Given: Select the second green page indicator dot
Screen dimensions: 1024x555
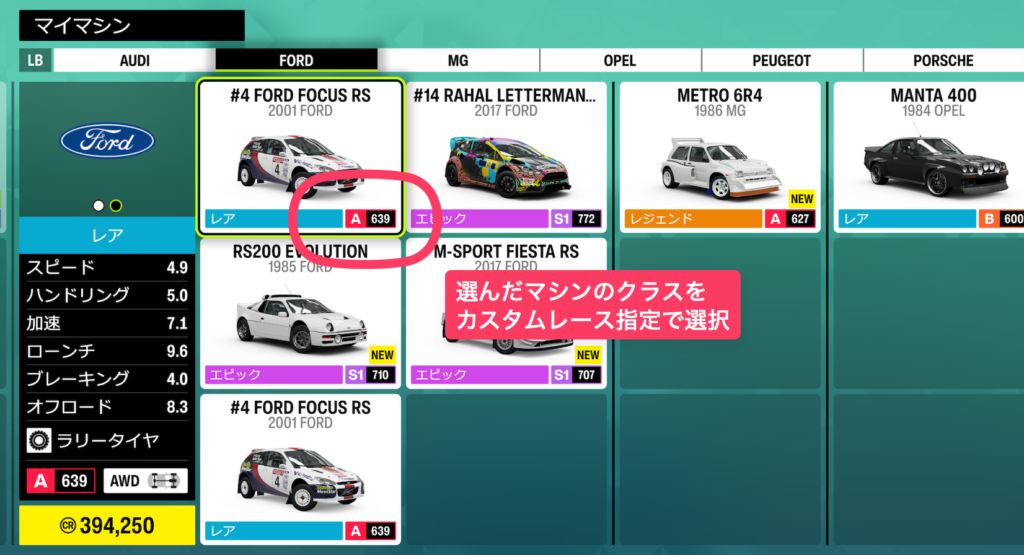Looking at the screenshot, I should pos(116,206).
